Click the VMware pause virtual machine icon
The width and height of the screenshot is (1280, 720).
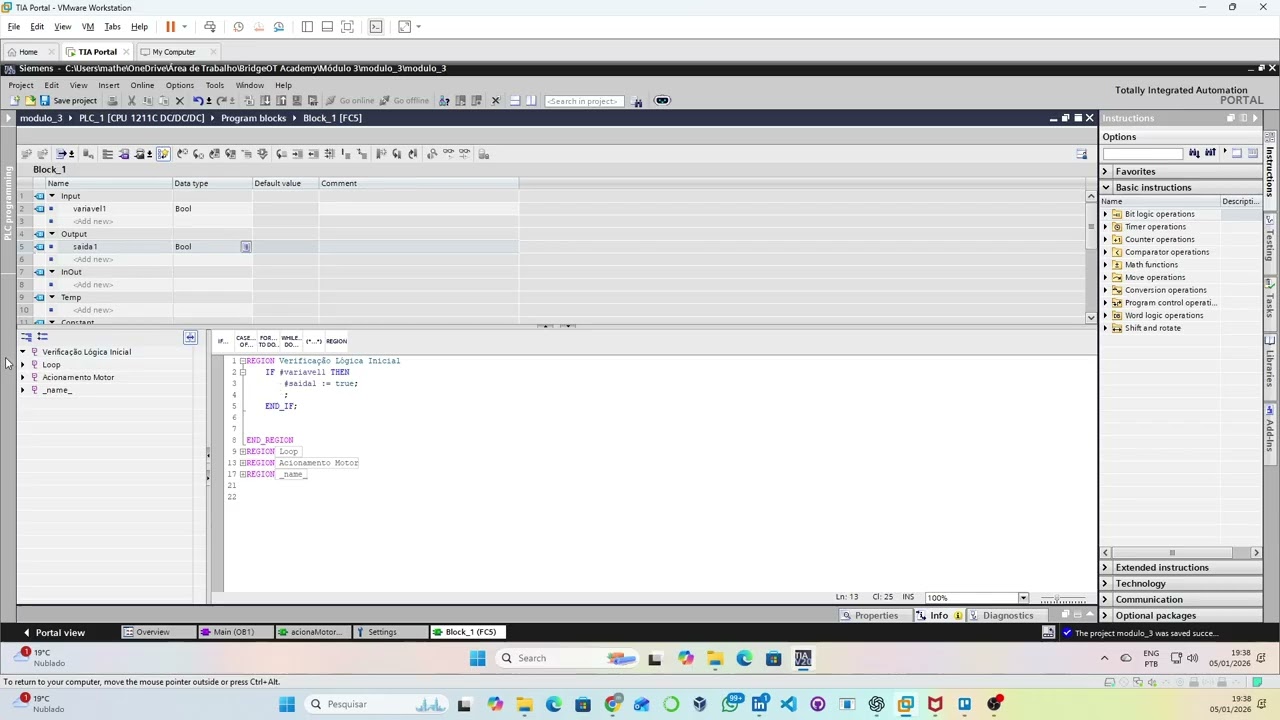pos(170,27)
